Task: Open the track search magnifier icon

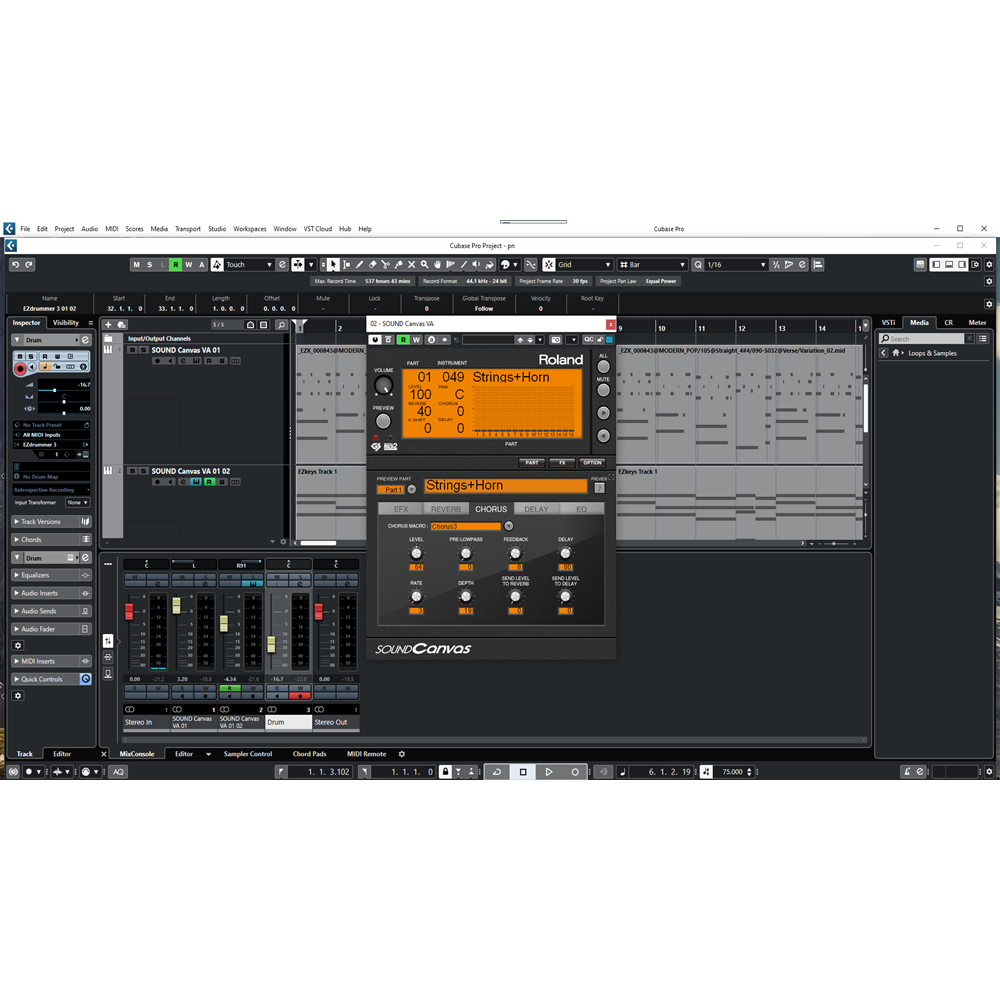Action: coord(281,325)
